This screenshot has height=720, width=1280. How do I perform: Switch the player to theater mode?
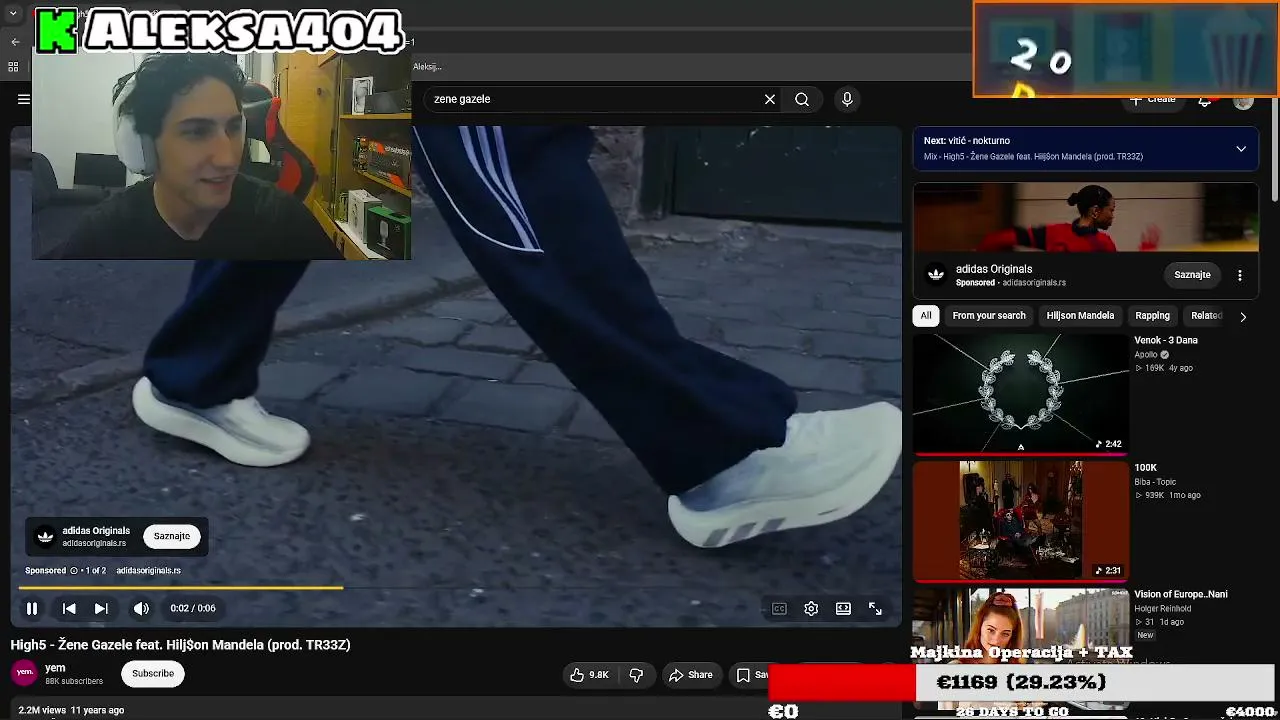coord(843,608)
